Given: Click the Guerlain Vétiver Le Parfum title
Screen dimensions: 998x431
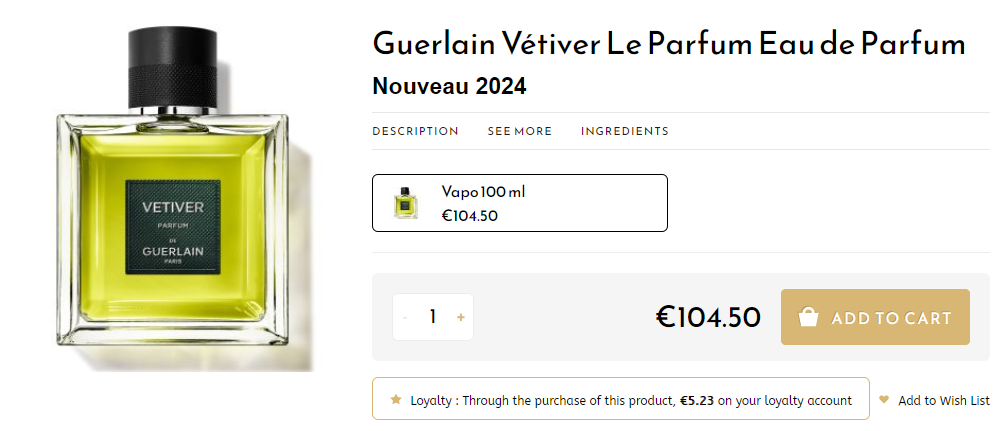Looking at the screenshot, I should (668, 44).
